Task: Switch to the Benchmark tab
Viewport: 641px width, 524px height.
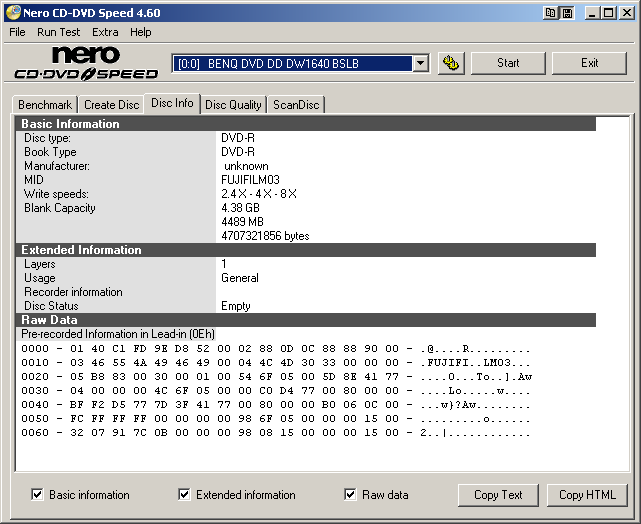Action: [x=45, y=105]
